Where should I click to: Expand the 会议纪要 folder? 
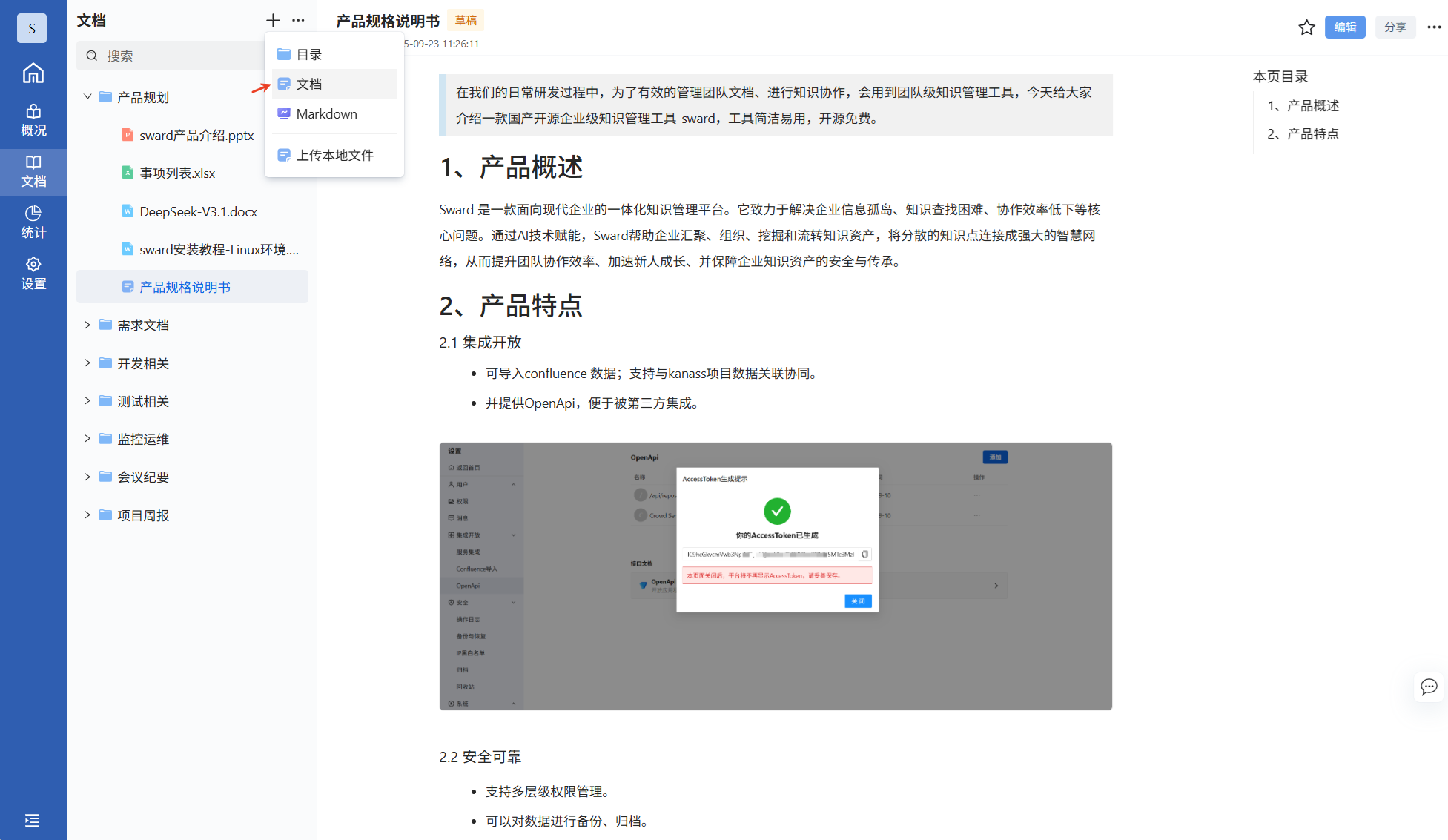click(x=87, y=477)
